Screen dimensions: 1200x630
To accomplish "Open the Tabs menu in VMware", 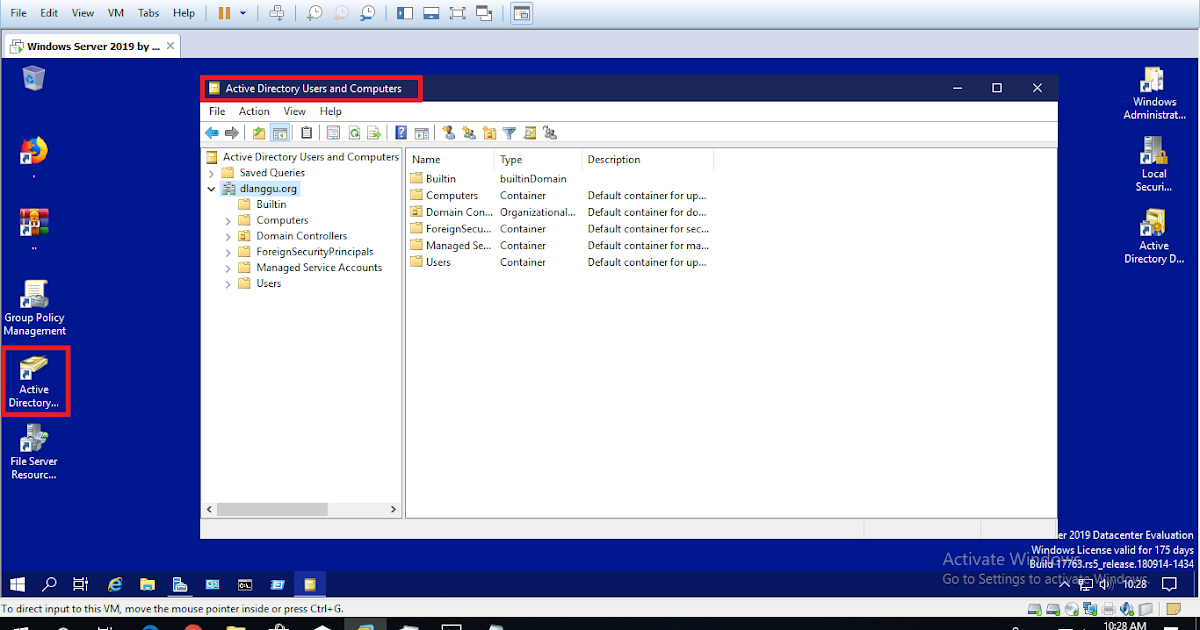I will coord(148,13).
